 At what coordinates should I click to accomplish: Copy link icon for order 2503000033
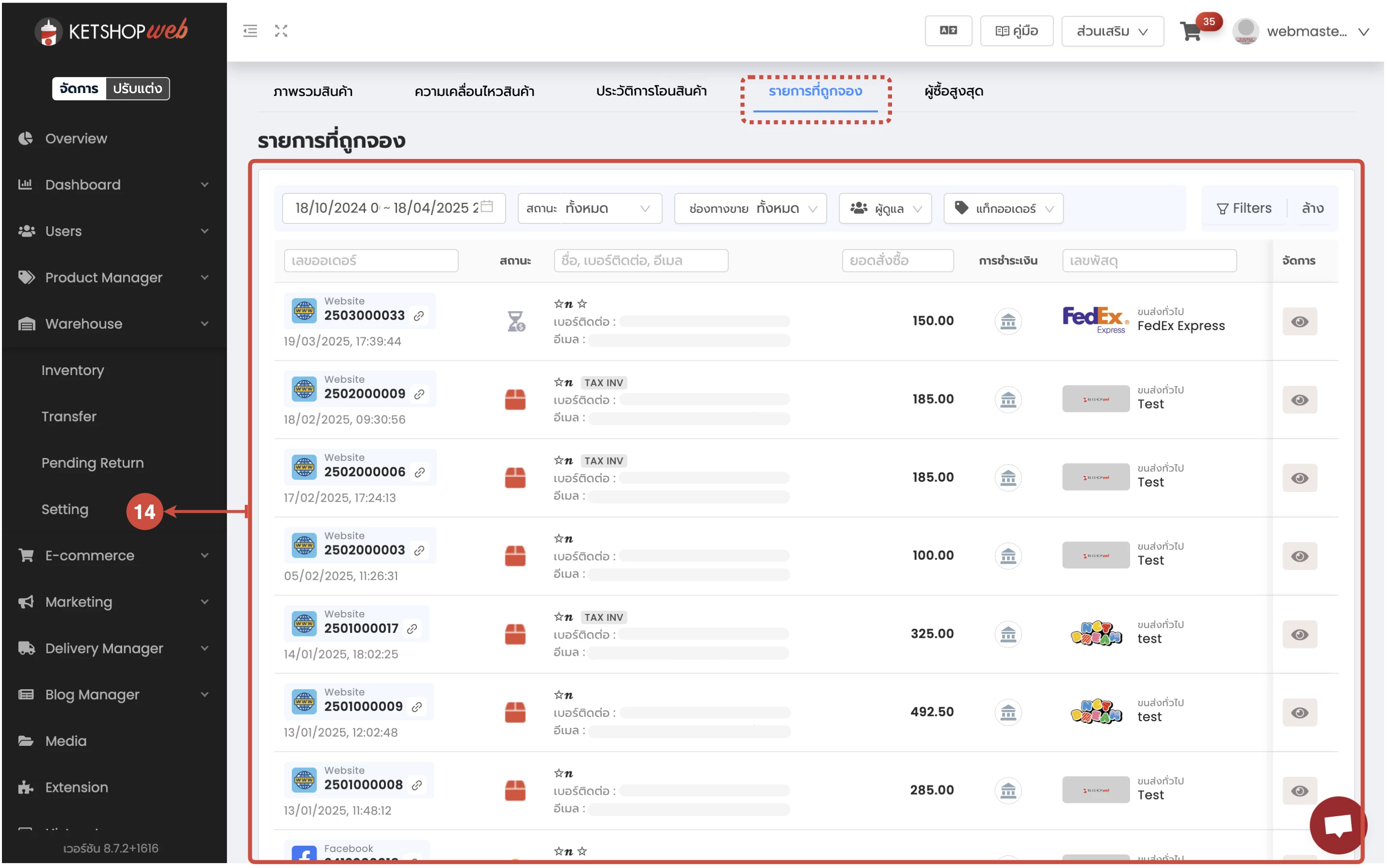click(x=419, y=316)
